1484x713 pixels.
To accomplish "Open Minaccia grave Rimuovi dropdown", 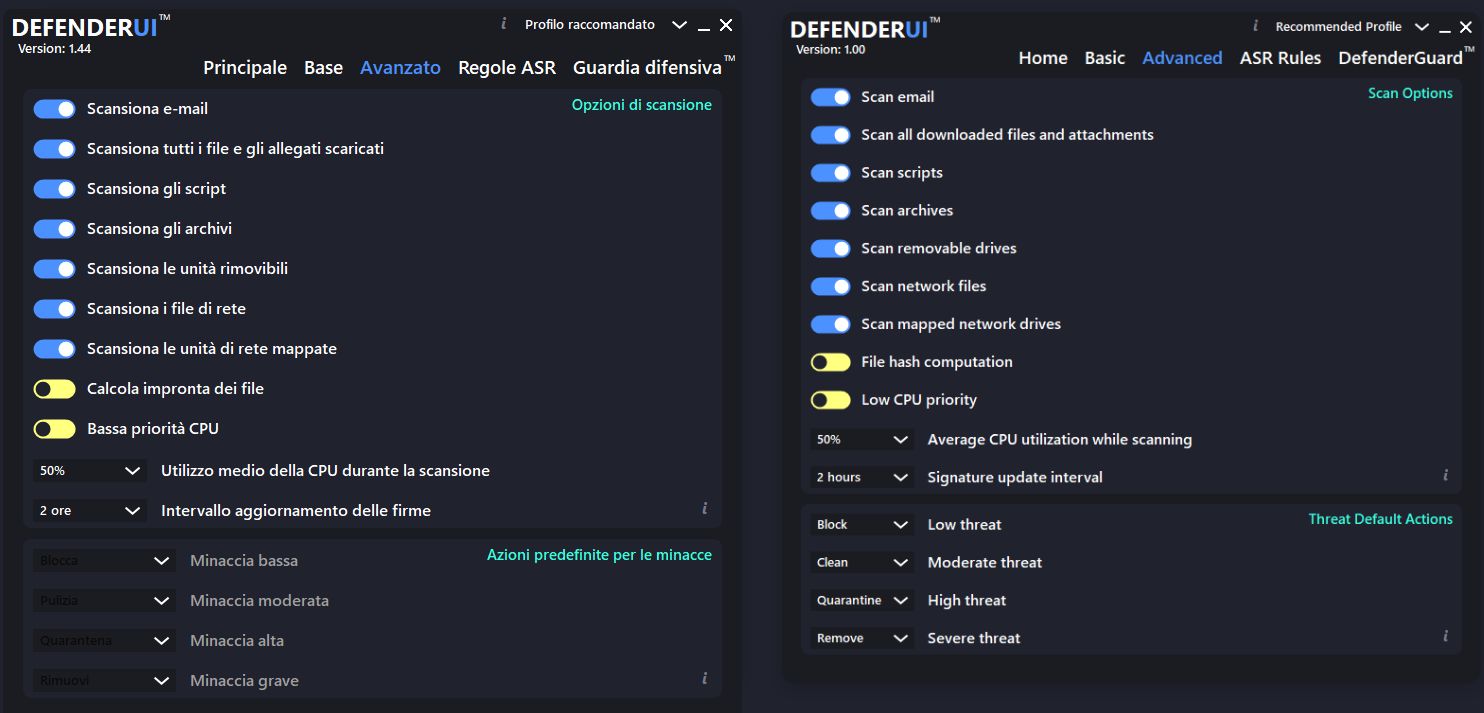I will (104, 680).
